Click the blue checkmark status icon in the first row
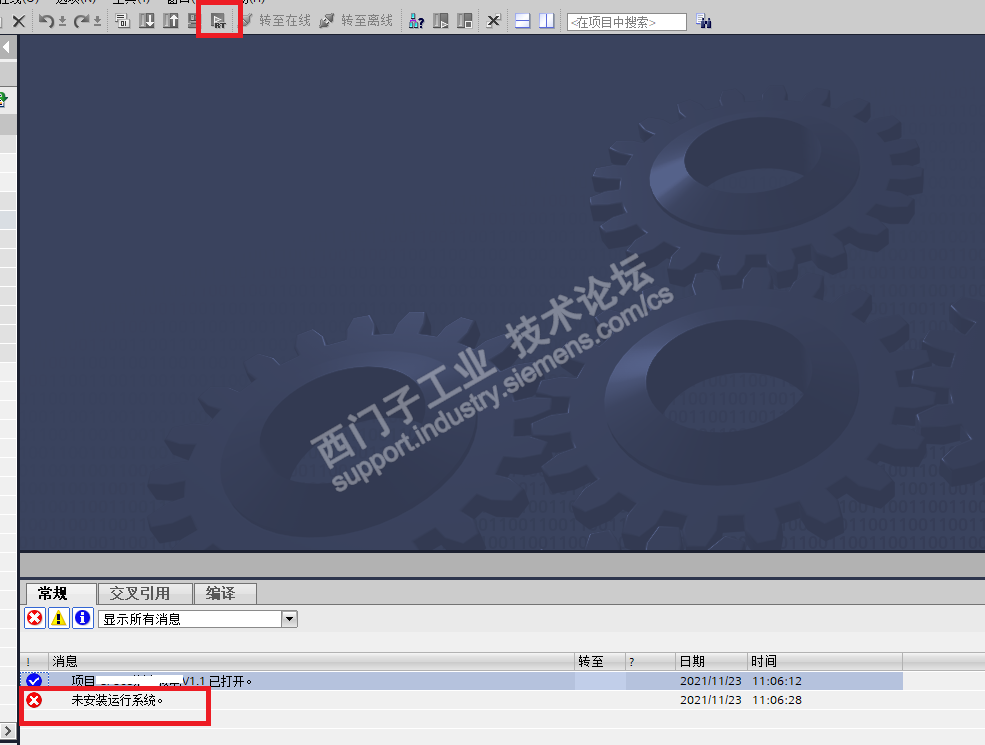Viewport: 985px width, 745px height. tap(34, 680)
